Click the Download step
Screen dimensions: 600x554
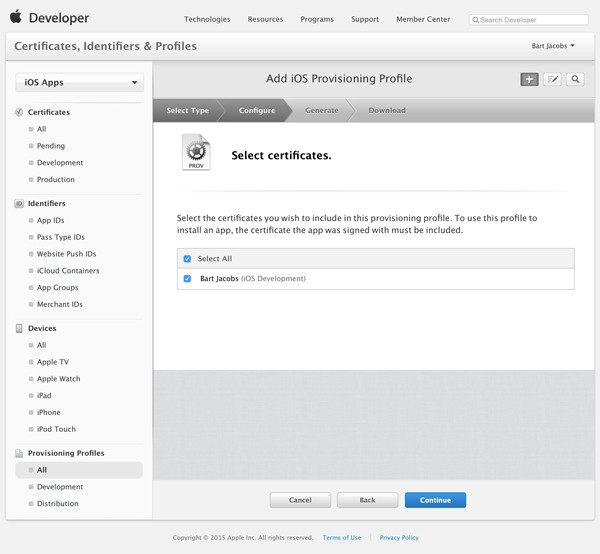[387, 110]
